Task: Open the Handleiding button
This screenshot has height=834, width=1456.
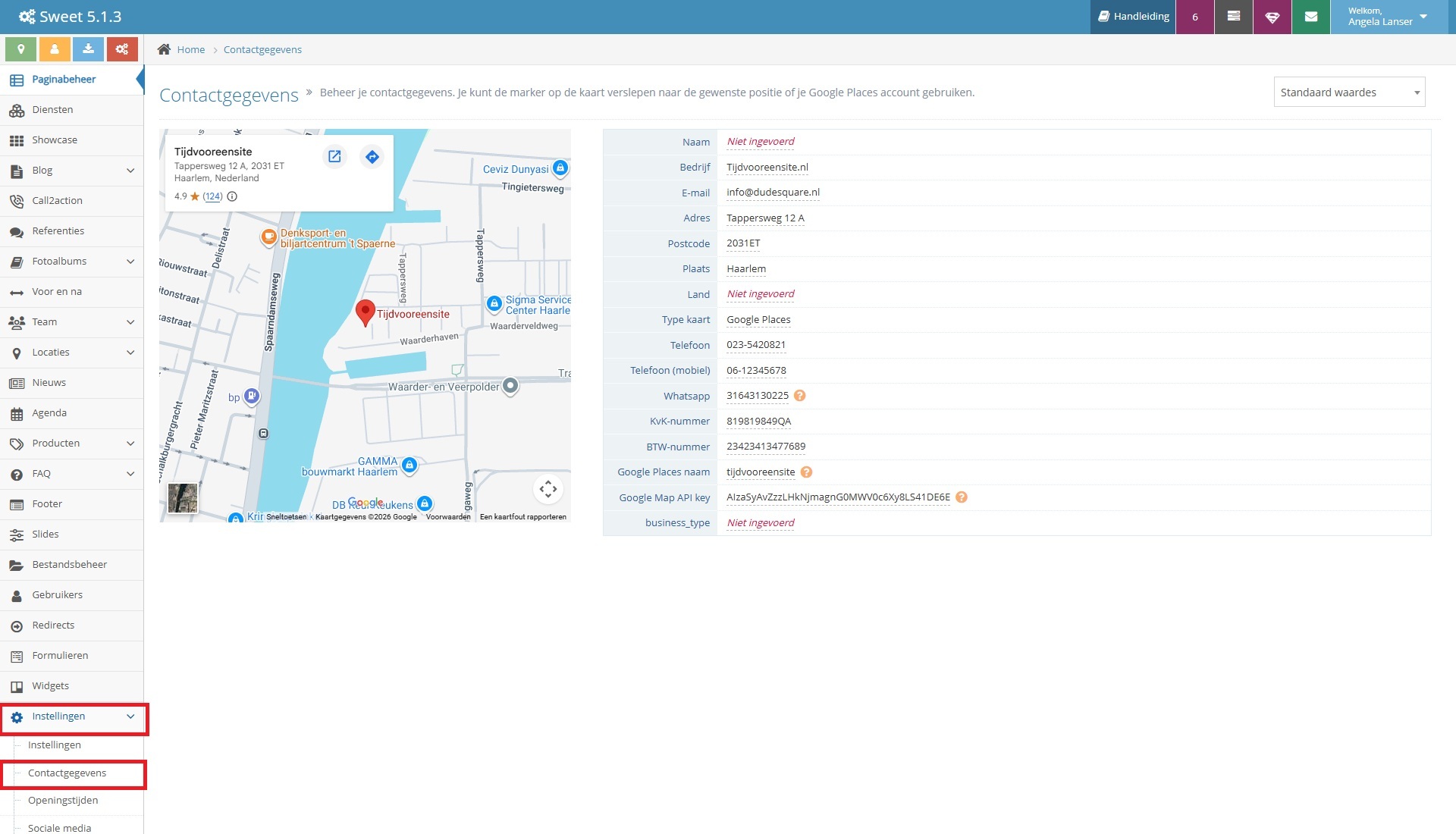Action: coord(1132,16)
